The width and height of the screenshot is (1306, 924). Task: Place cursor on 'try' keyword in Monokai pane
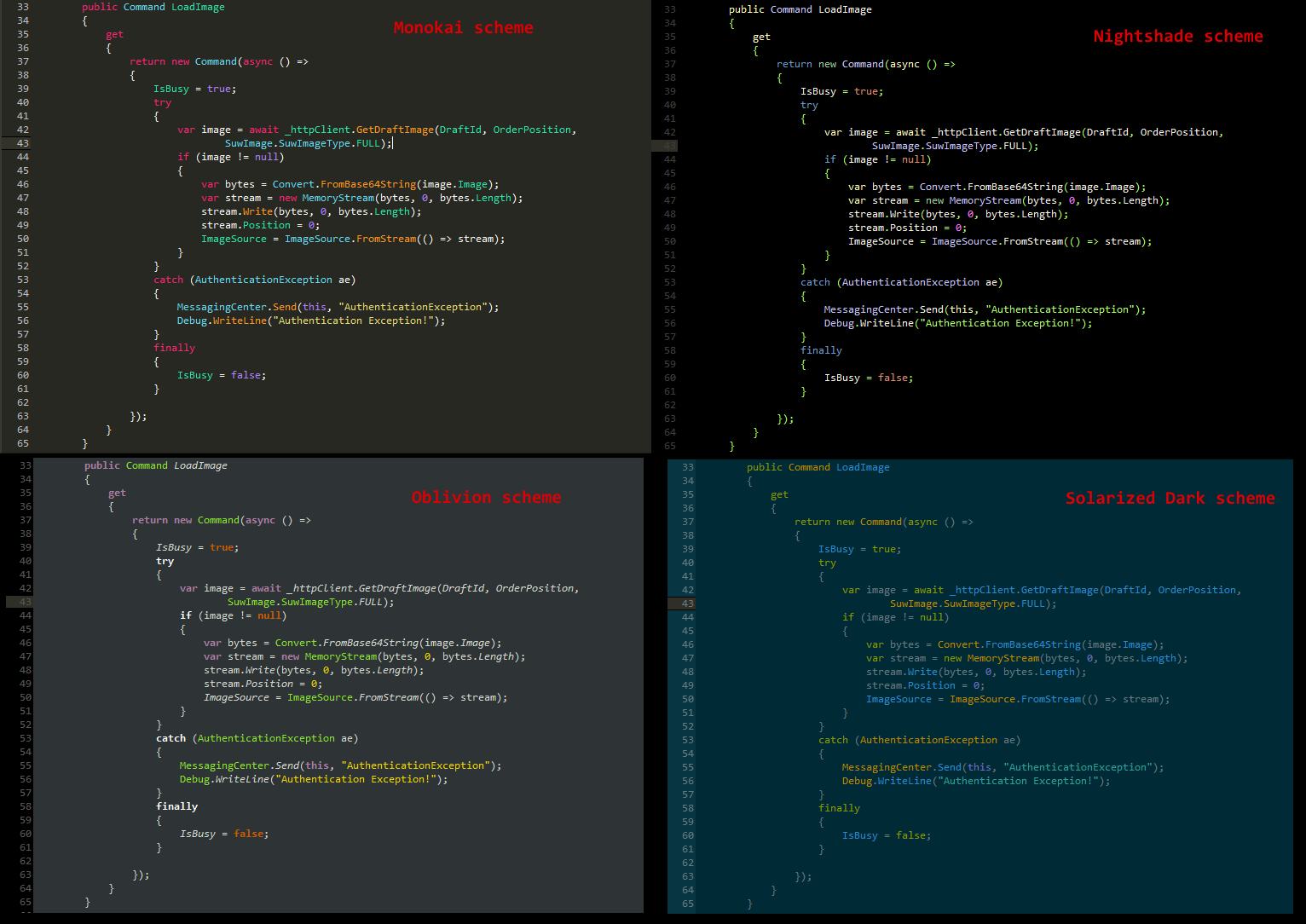162,103
